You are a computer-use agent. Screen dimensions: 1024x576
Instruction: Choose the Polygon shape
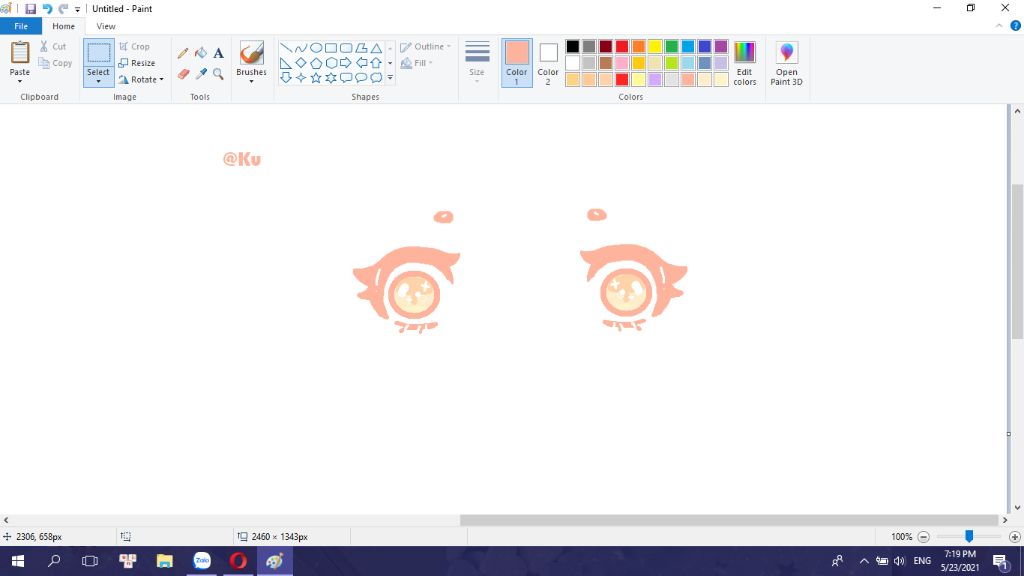pyautogui.click(x=360, y=48)
